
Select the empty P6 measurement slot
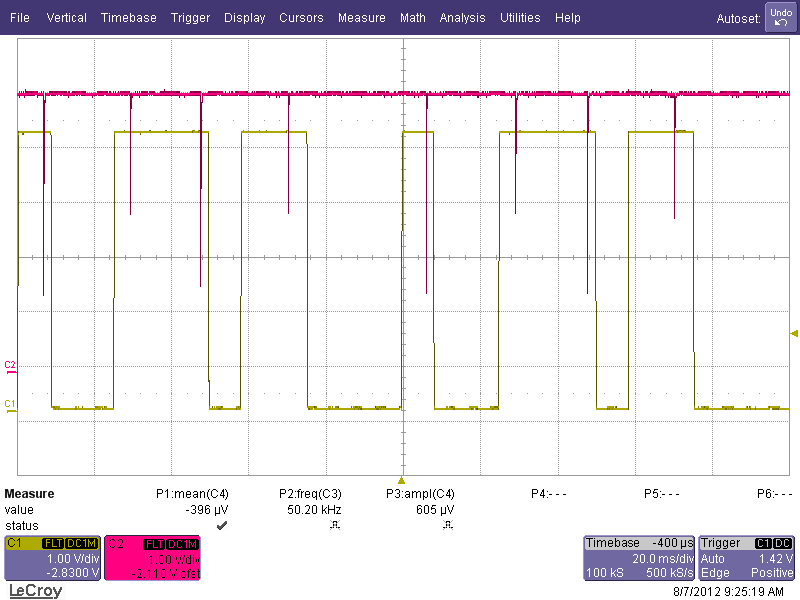coord(774,494)
